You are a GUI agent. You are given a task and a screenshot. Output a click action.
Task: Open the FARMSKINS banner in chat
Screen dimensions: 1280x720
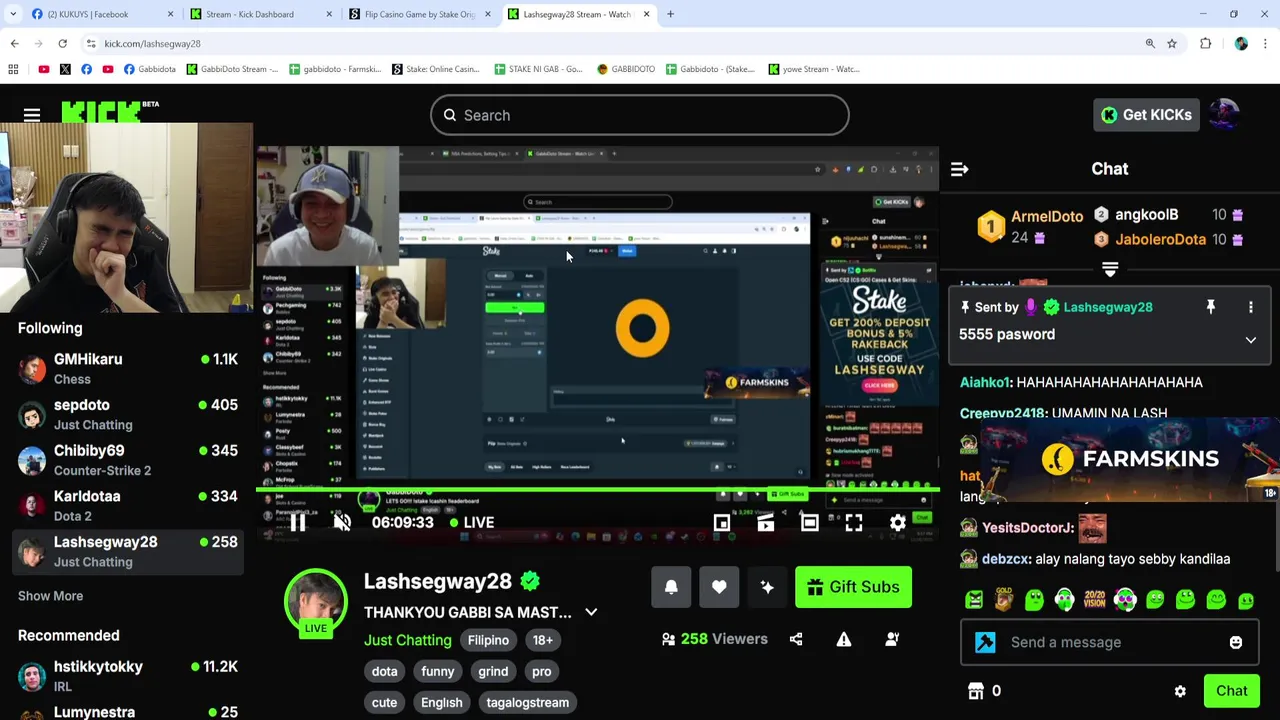point(1130,459)
